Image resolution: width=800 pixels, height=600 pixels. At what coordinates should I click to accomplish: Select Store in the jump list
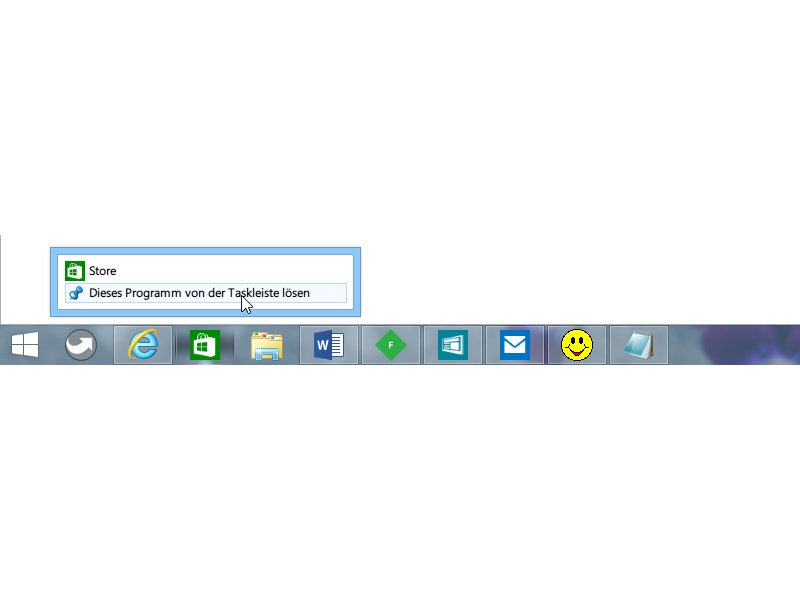206,271
